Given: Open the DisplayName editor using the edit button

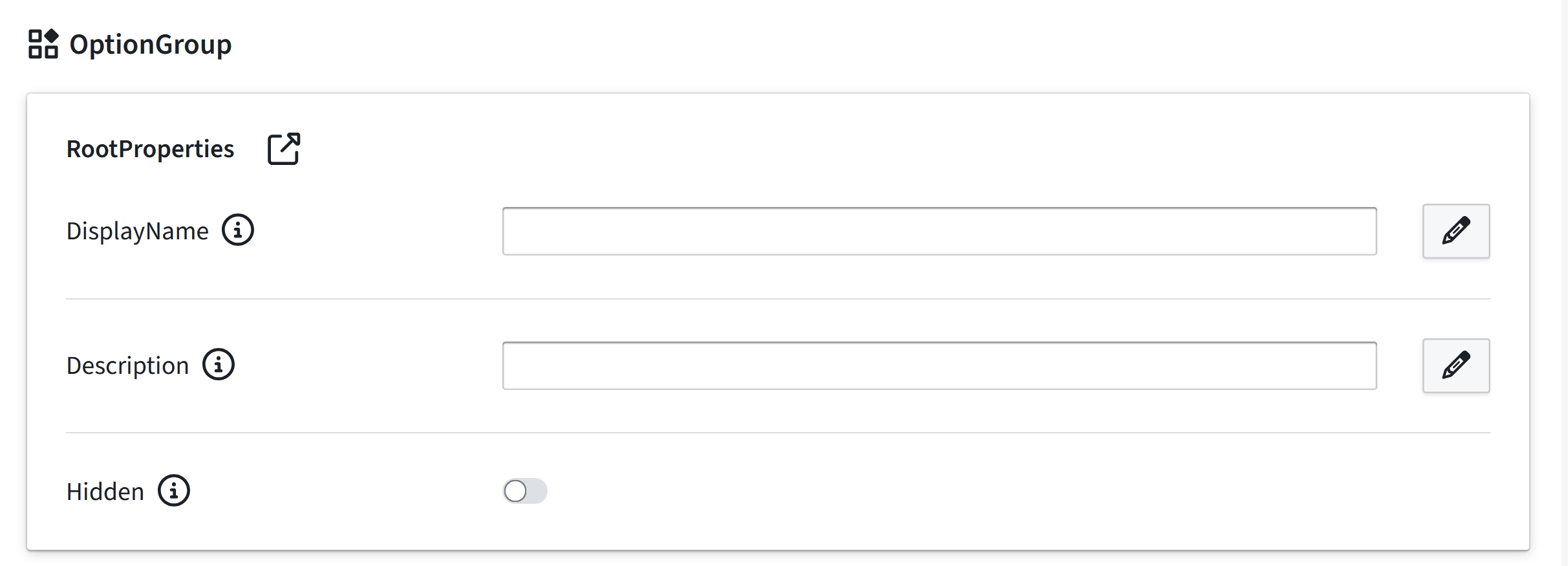Looking at the screenshot, I should 1456,231.
